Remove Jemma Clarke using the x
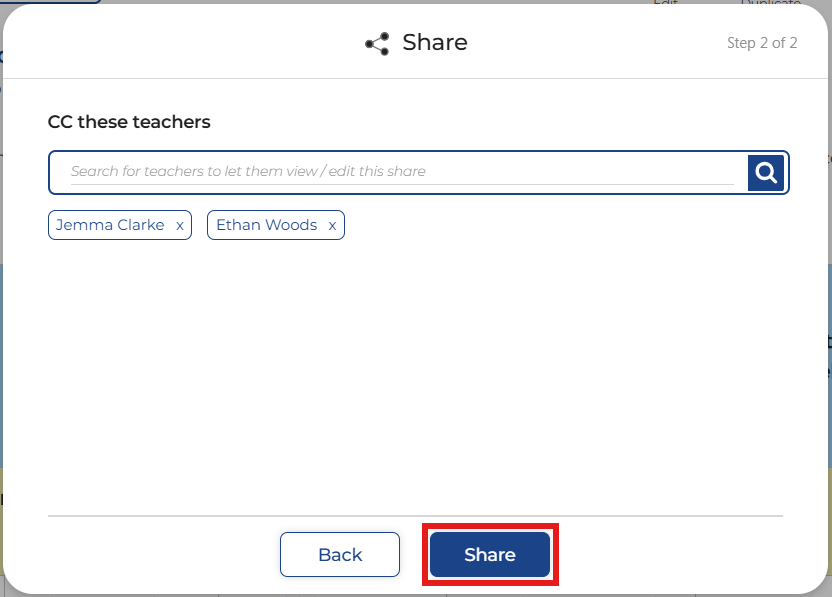This screenshot has height=597, width=832. (x=180, y=226)
